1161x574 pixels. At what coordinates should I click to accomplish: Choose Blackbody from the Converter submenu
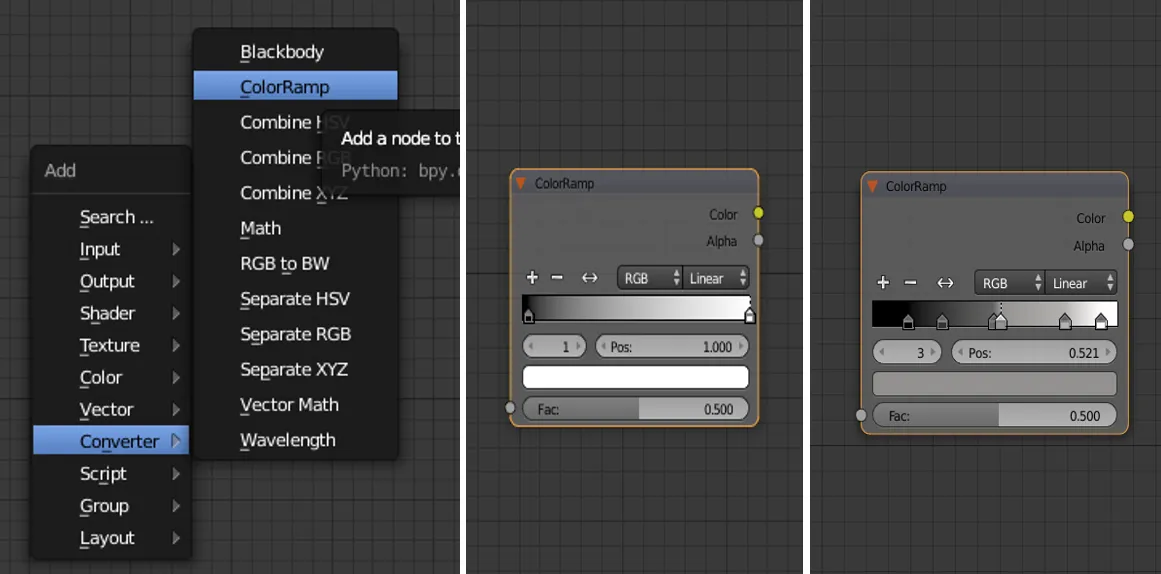(x=295, y=52)
